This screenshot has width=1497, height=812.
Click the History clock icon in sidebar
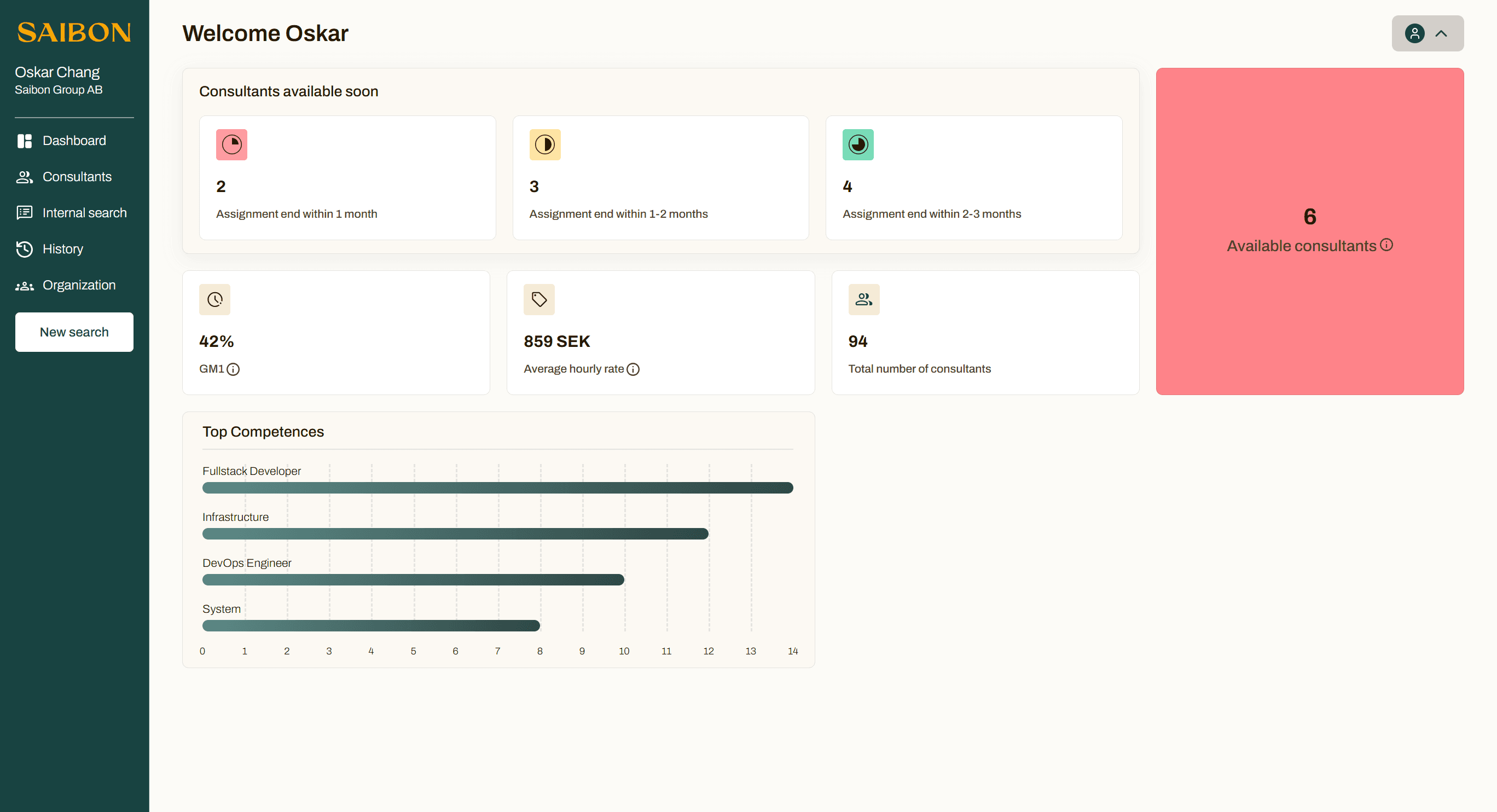click(25, 249)
